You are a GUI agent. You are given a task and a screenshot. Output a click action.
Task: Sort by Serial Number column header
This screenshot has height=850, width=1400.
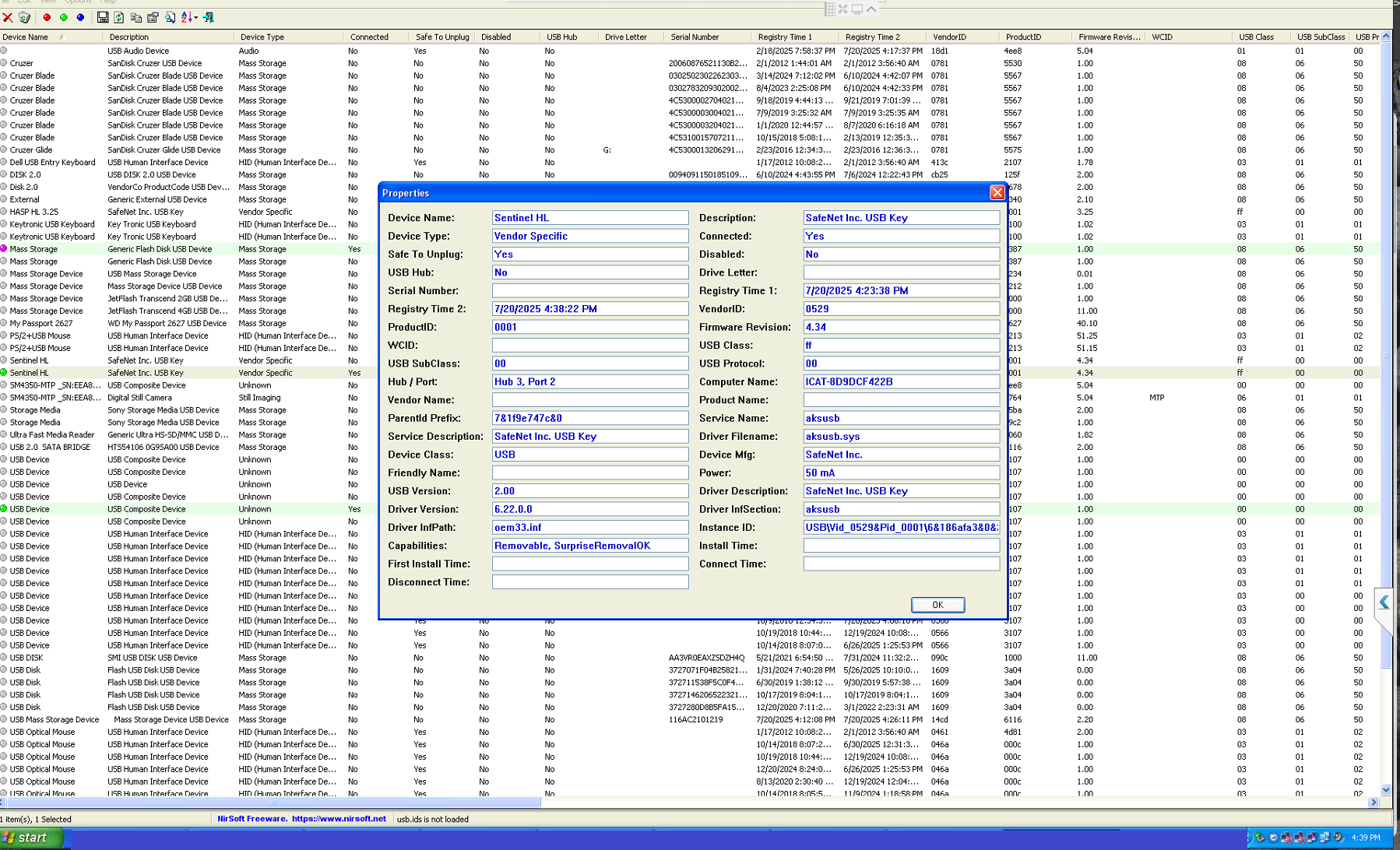tap(708, 37)
